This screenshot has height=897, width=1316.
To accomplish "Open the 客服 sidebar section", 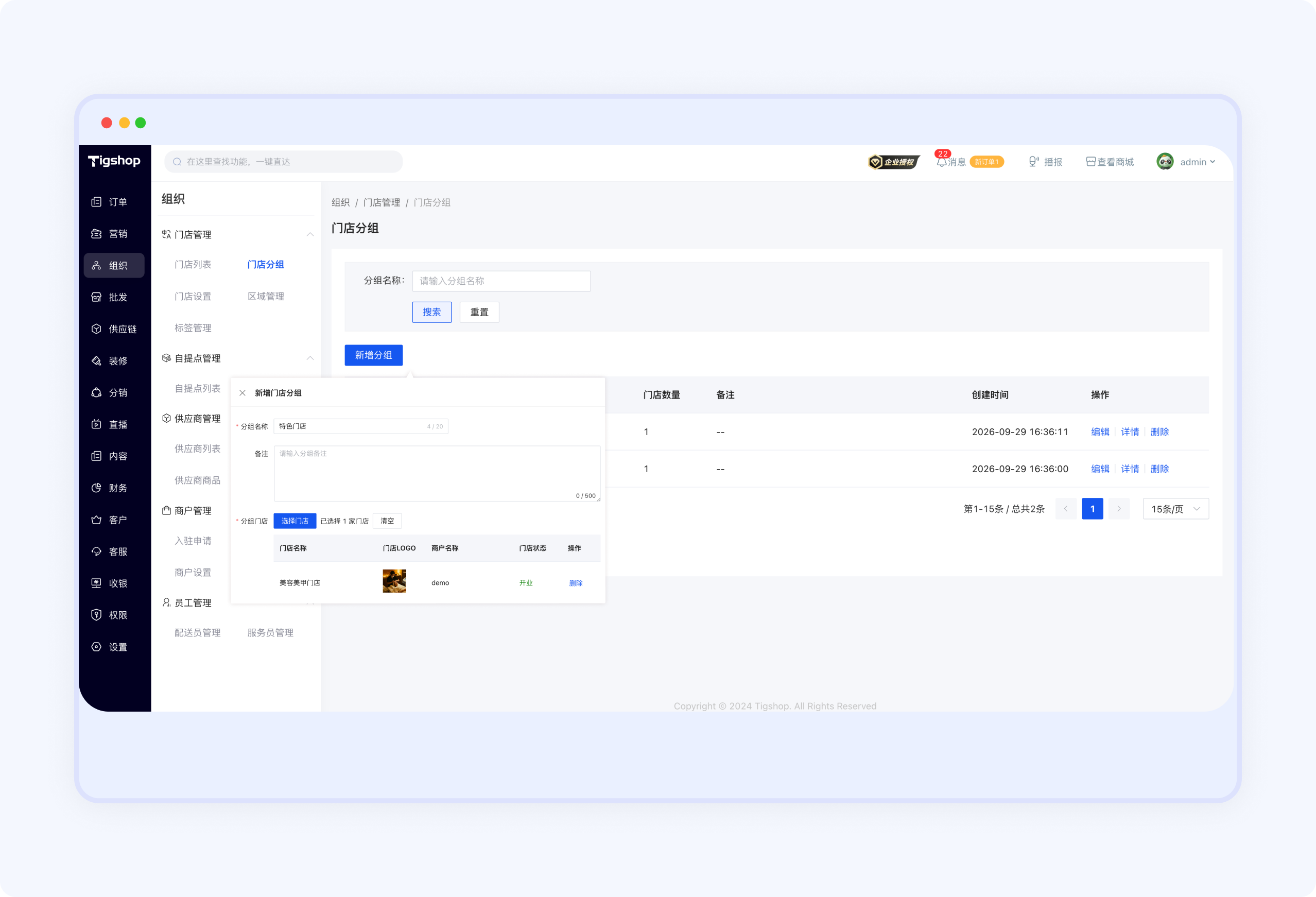I will (x=114, y=551).
